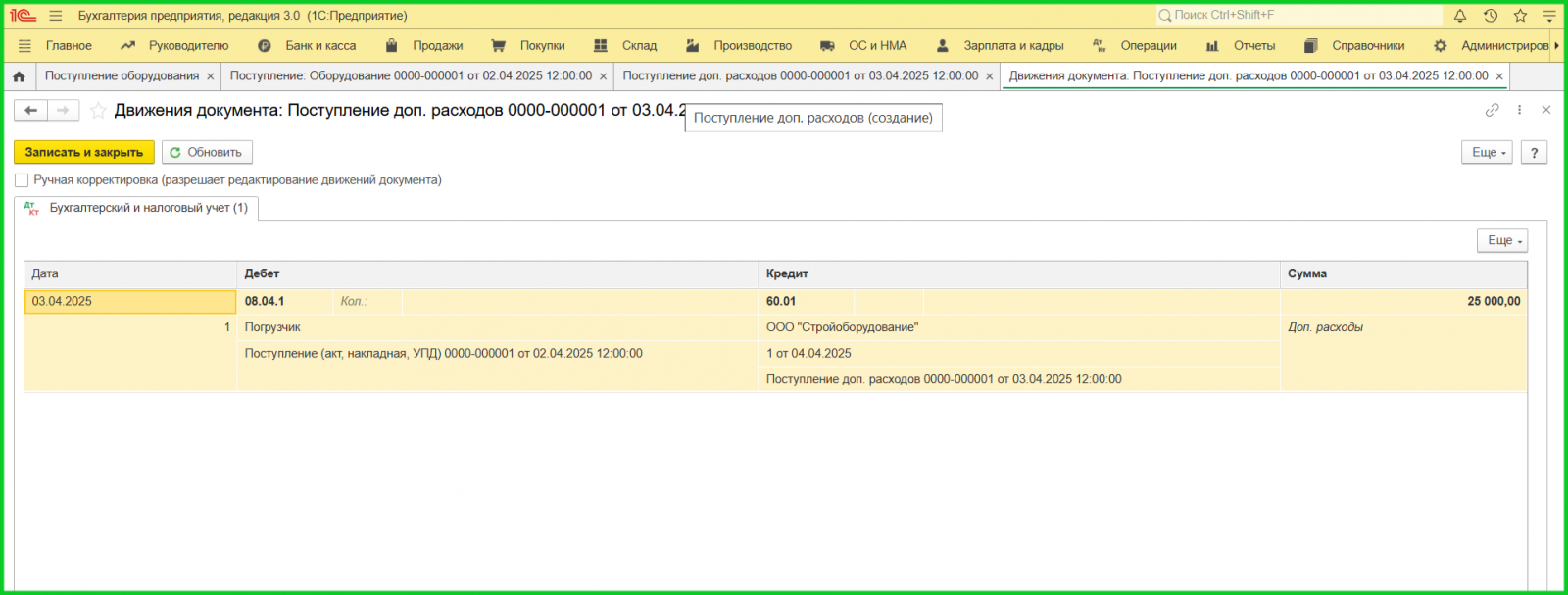The image size is (1568, 595).
Task: Click the search field Поиск
Action: tap(1298, 16)
